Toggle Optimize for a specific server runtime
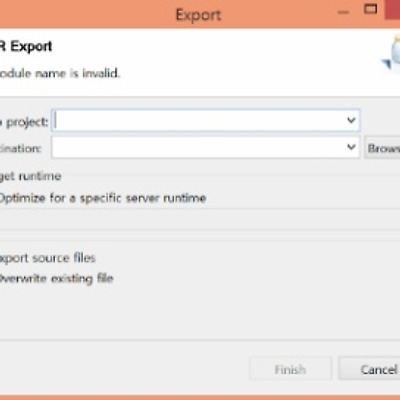This screenshot has height=400, width=400. pyautogui.click(x=102, y=198)
